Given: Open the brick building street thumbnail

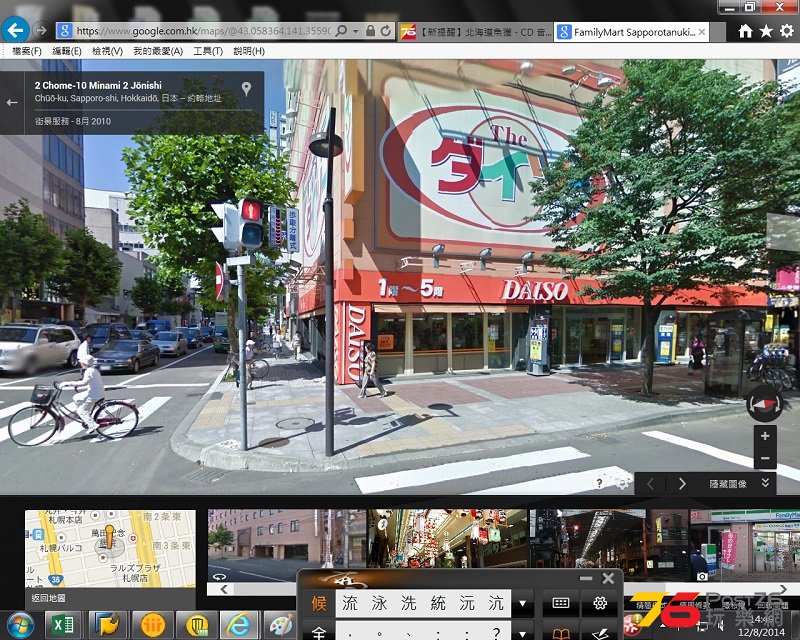Looking at the screenshot, I should (x=286, y=546).
